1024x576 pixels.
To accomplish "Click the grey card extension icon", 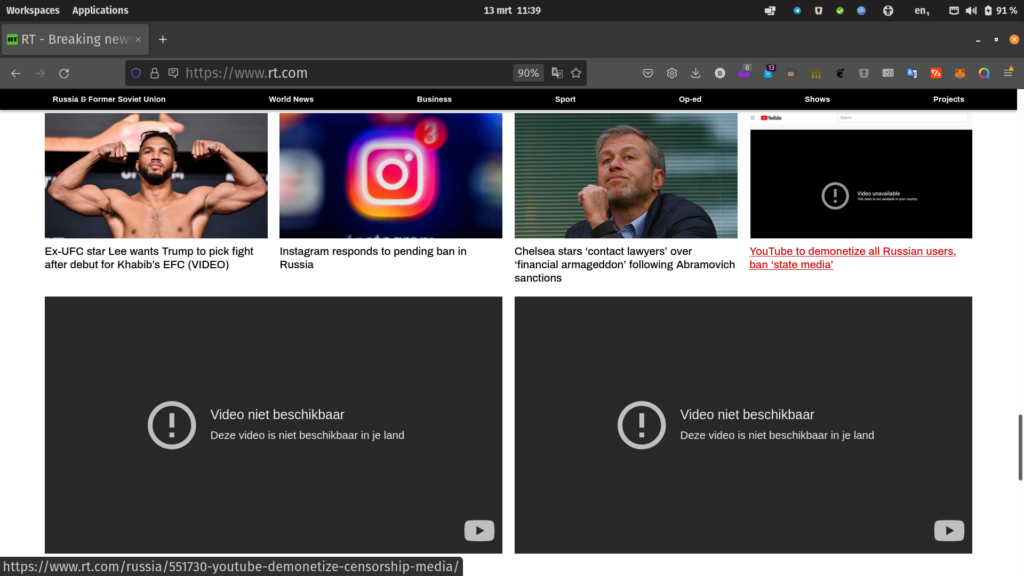I will [888, 73].
